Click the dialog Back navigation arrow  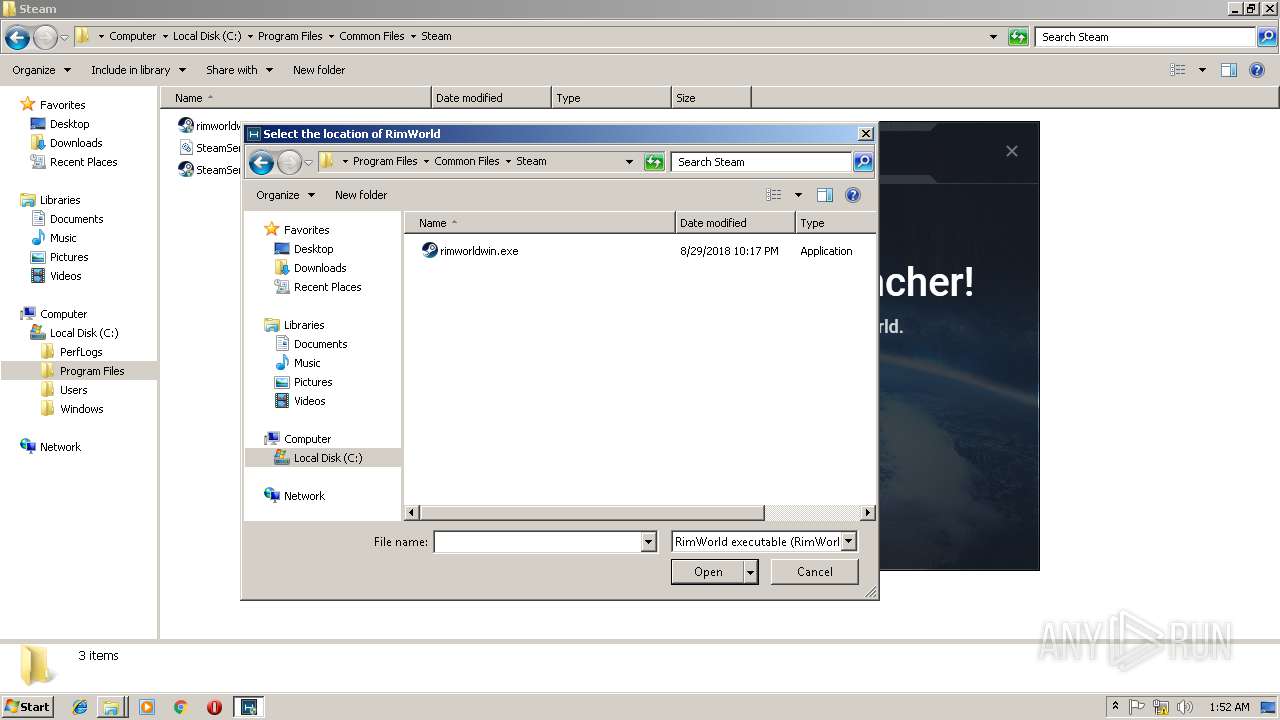click(x=261, y=162)
